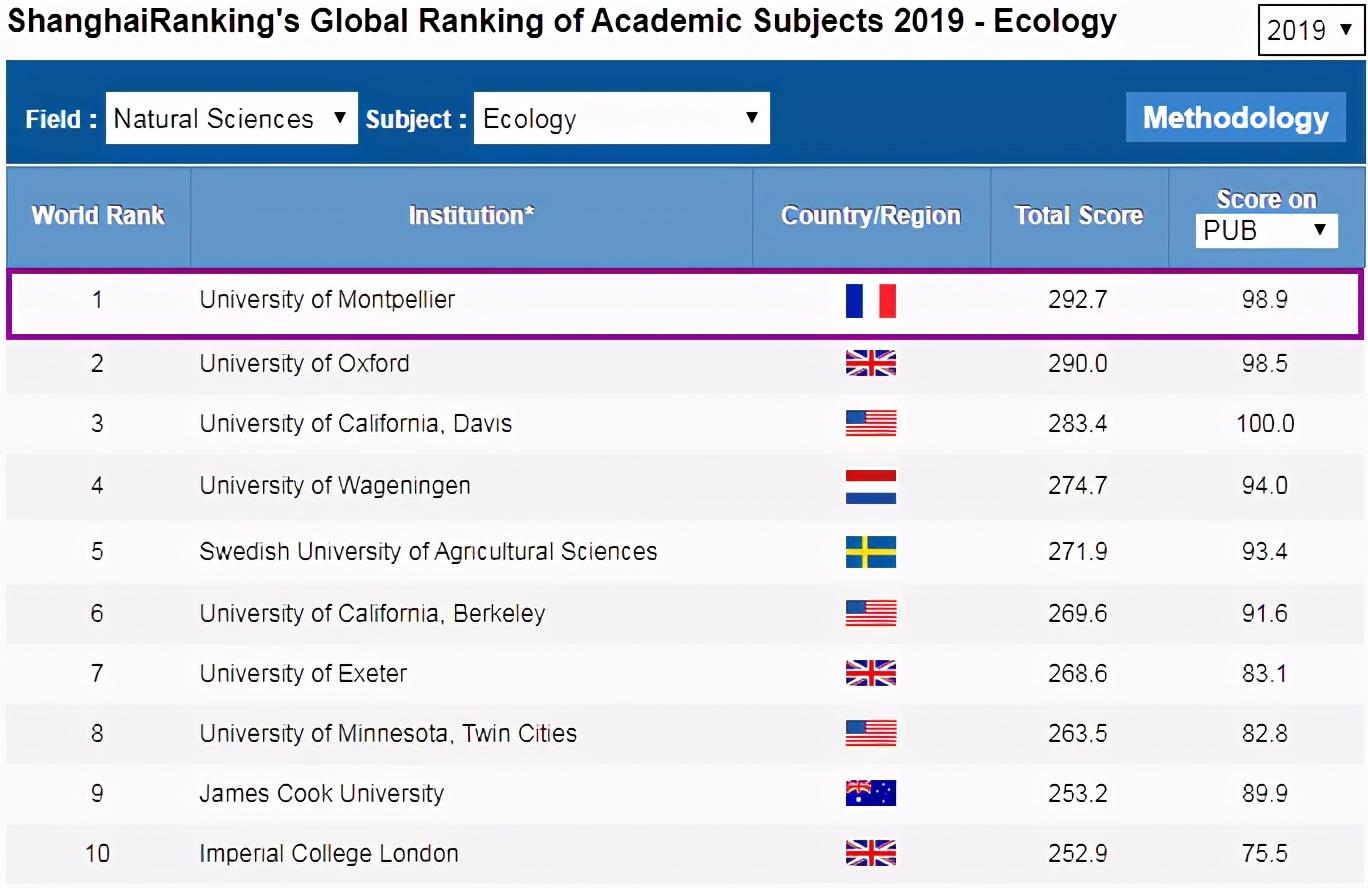1368x888 pixels.
Task: Click the Swedish flag icon
Action: tap(871, 552)
